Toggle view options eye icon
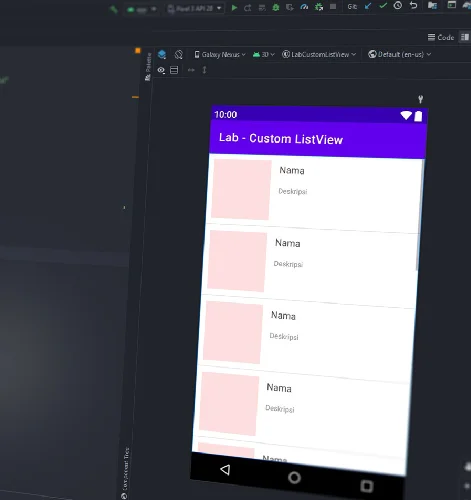 pyautogui.click(x=161, y=70)
